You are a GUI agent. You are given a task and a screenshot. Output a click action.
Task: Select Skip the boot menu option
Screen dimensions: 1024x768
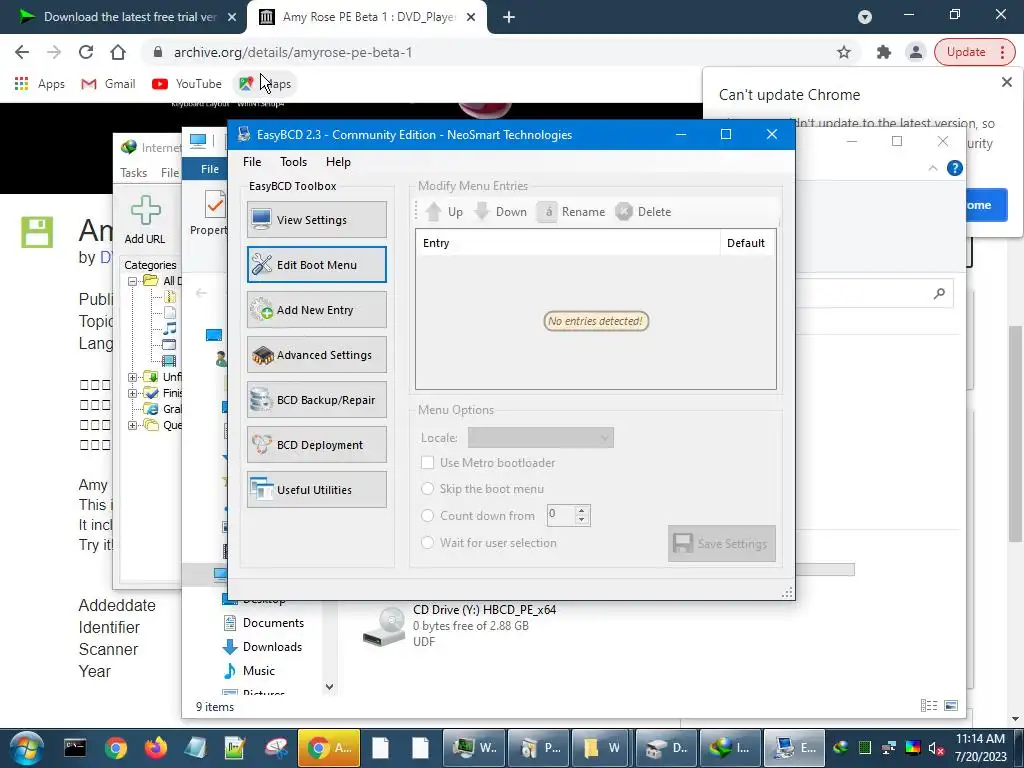(428, 488)
